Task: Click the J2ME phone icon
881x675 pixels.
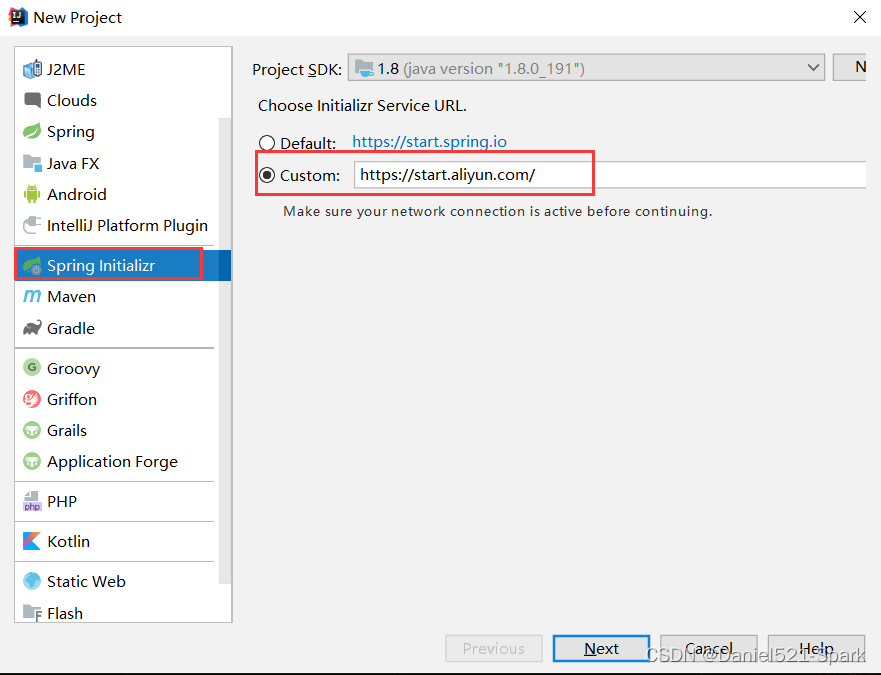Action: pos(33,69)
